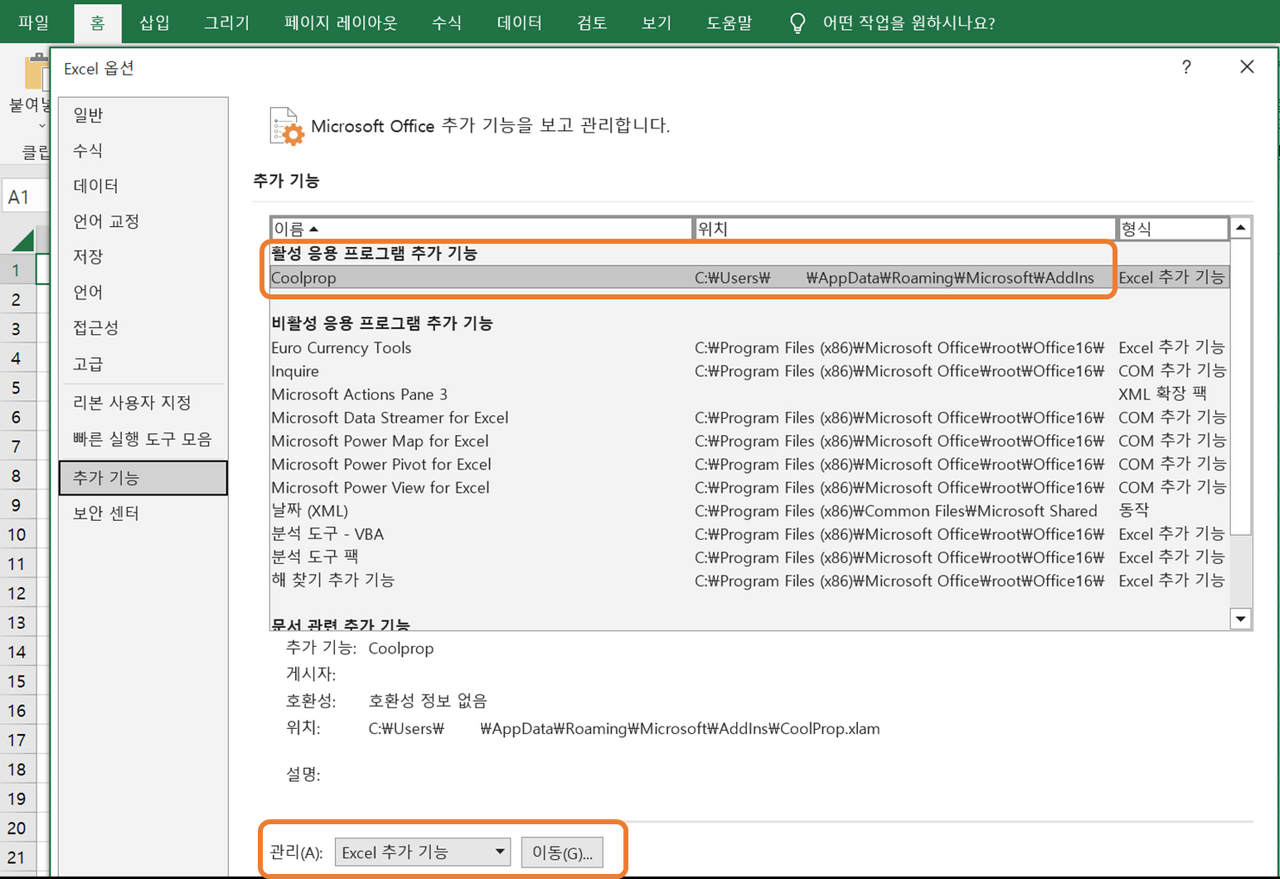Screen dimensions: 1280x879
Task: Select Euro Currency Tools add-in
Action: click(x=749, y=348)
